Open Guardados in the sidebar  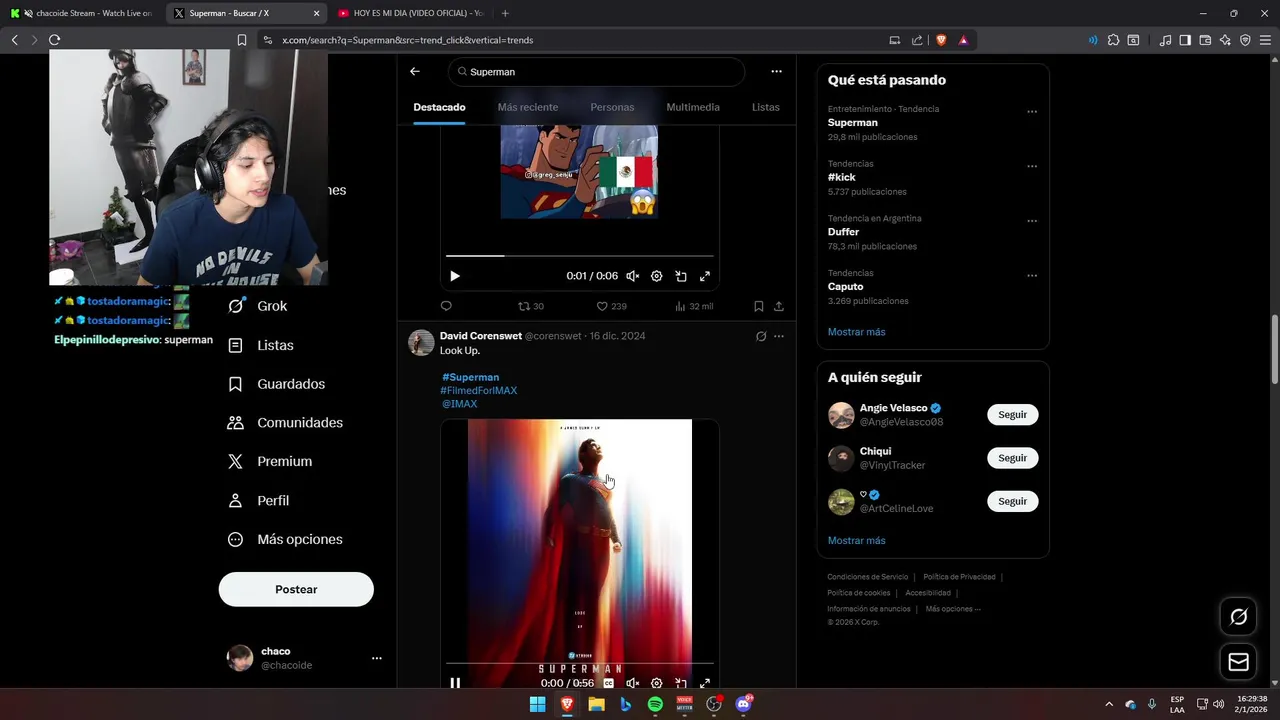276,384
